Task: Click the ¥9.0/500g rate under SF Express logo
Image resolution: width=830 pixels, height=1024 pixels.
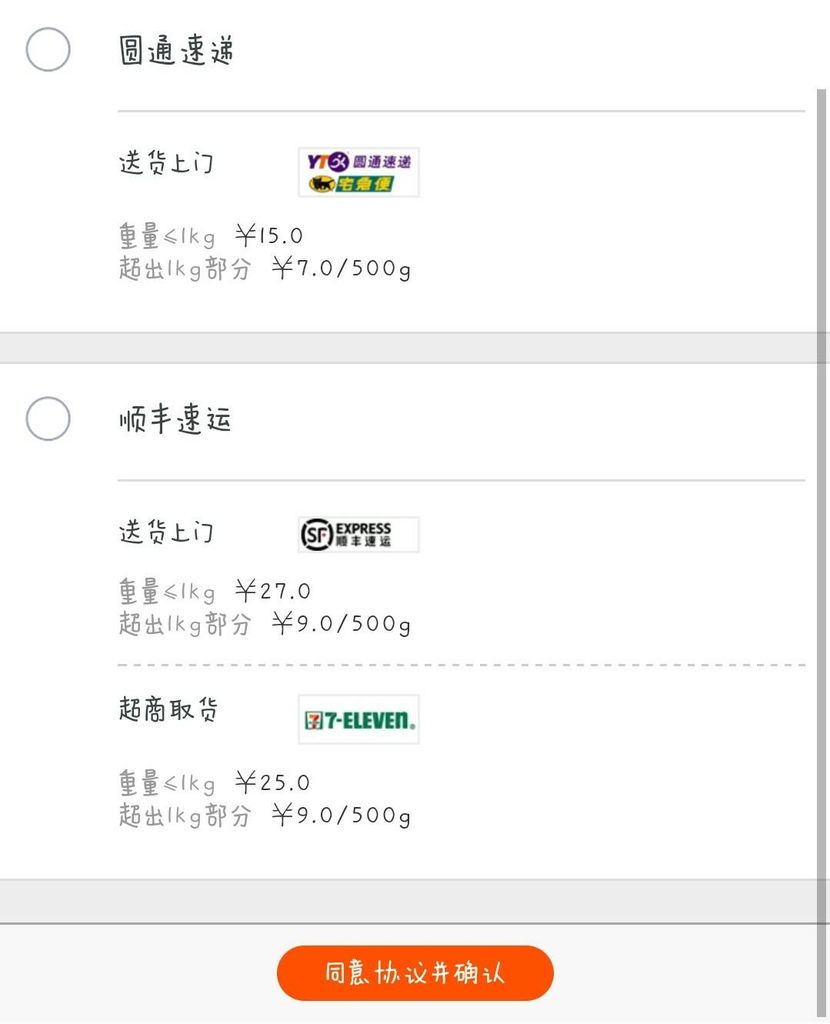Action: (x=264, y=625)
